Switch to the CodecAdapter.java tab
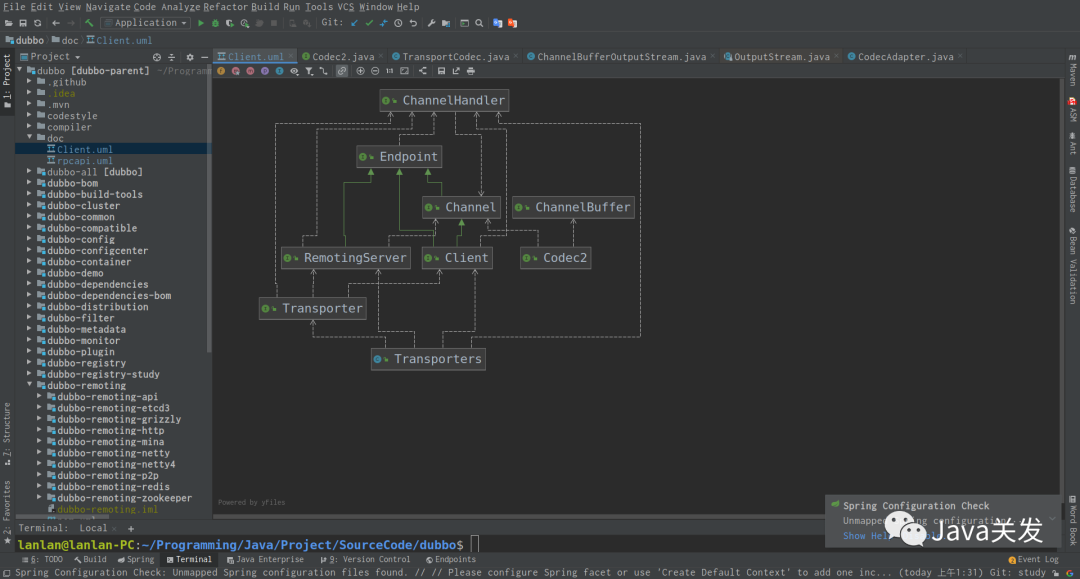The image size is (1080, 579). 905,56
